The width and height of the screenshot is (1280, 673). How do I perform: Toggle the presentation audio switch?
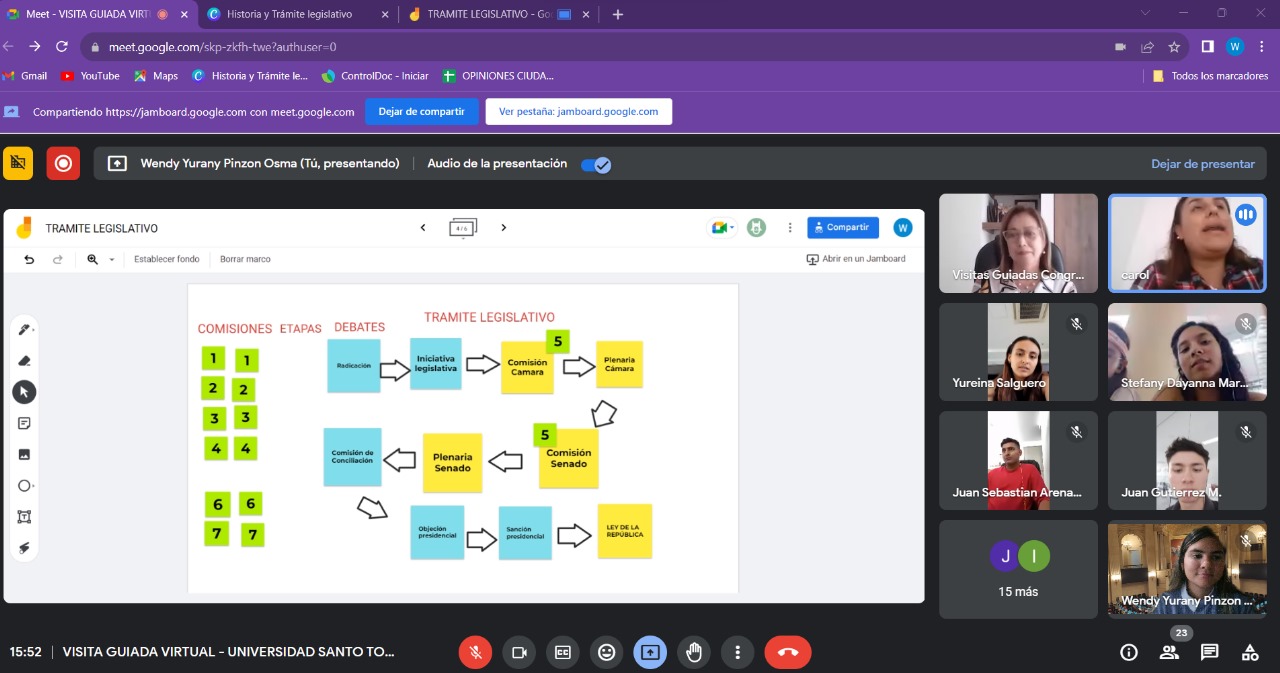click(x=596, y=165)
